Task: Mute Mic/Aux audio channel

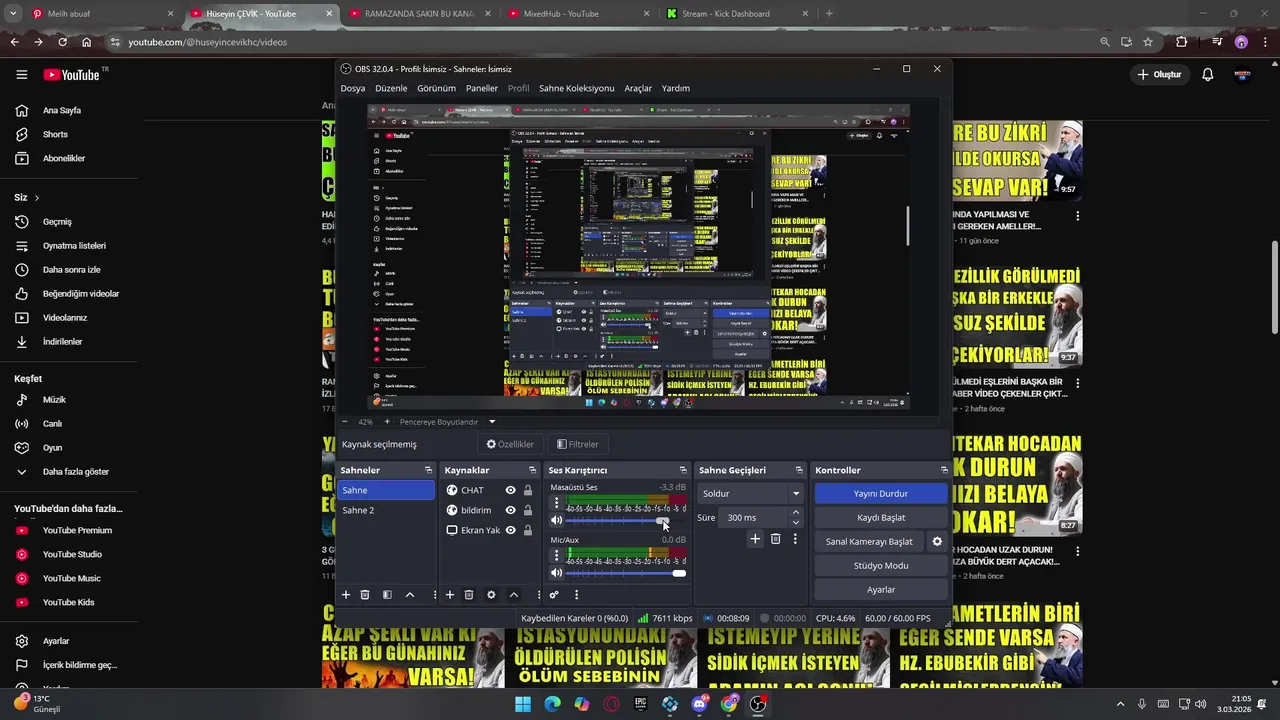Action: pos(556,573)
